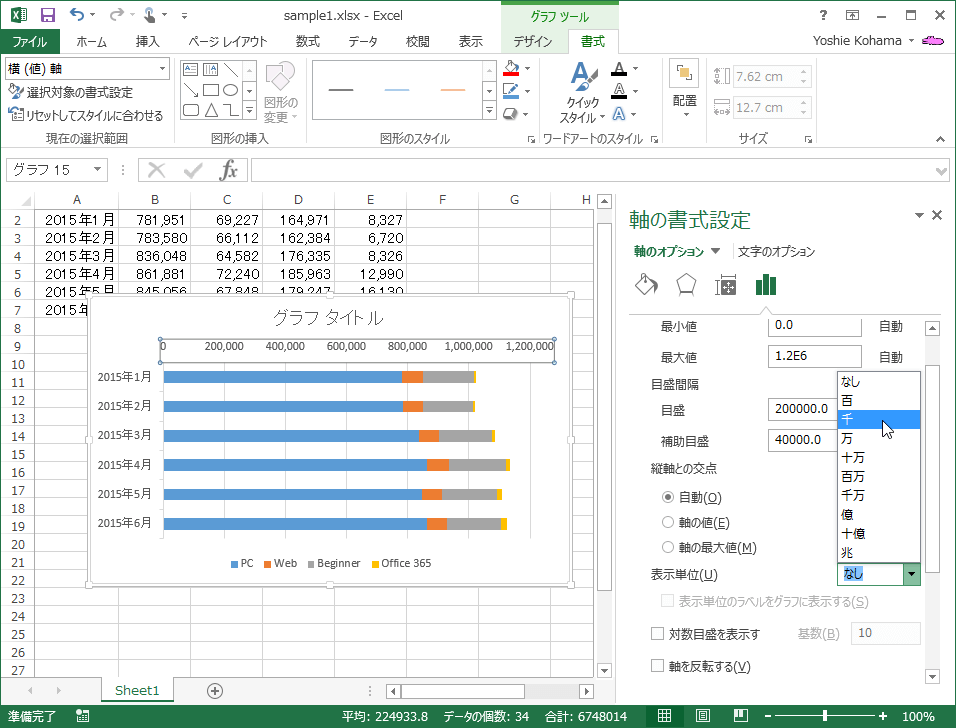Screen dimensions: 956x728
Task: Choose the 軸の最大値(M) radio option
Action: coord(668,547)
